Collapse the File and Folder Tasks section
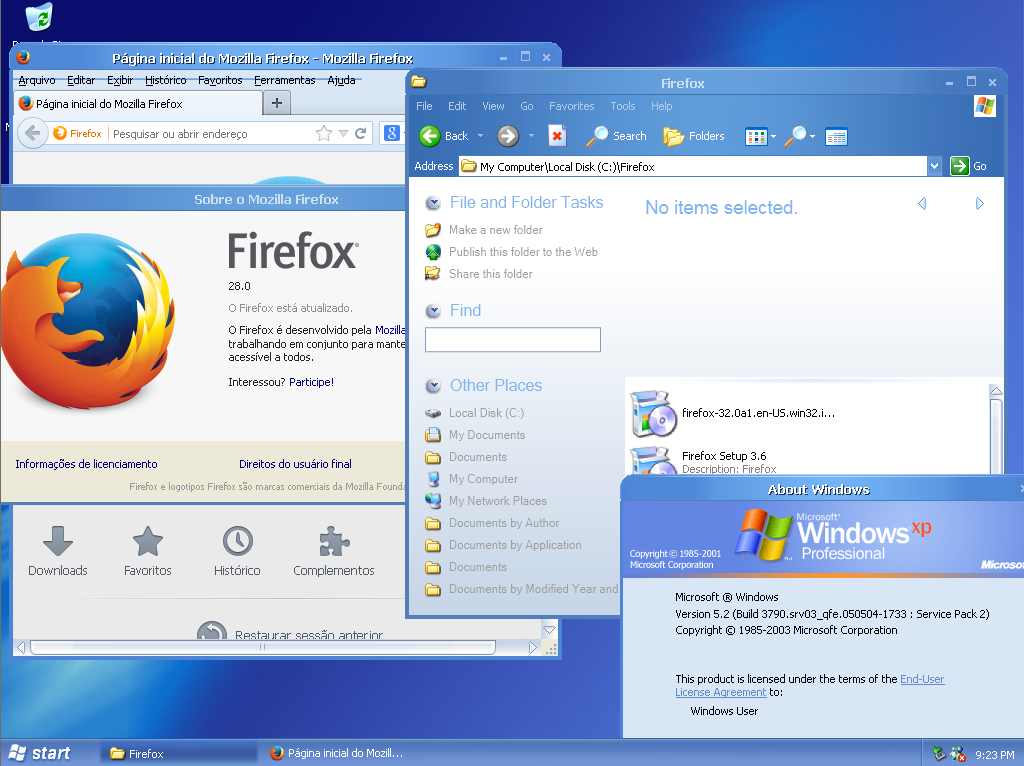The height and width of the screenshot is (766, 1024). pyautogui.click(x=433, y=203)
